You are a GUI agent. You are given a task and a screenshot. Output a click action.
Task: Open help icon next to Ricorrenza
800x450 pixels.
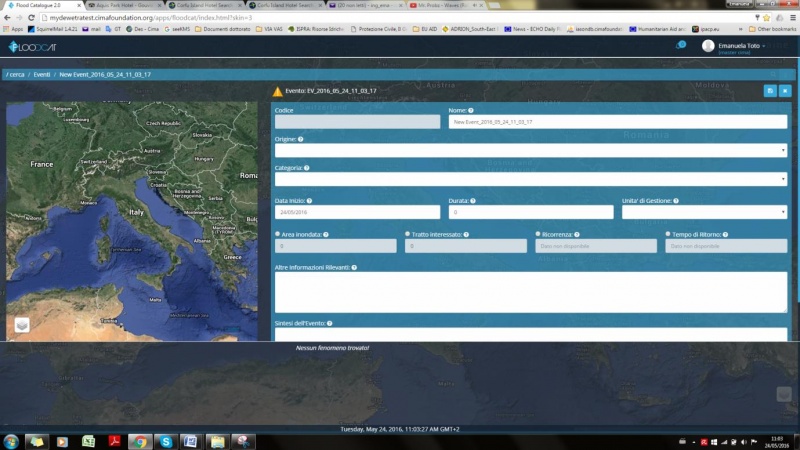(577, 235)
